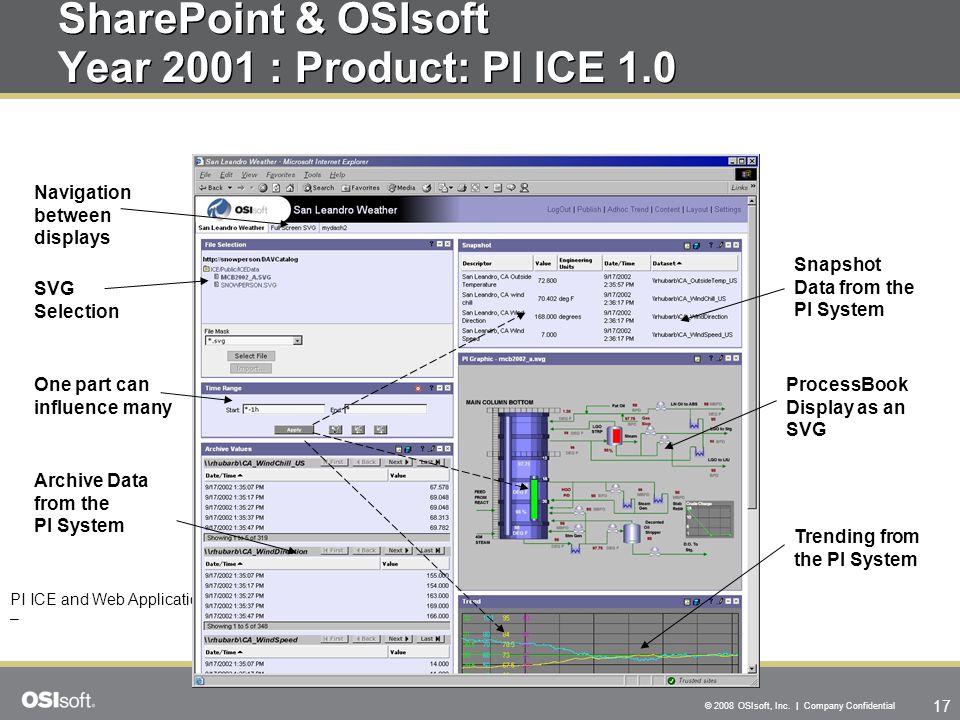Go to the IE Home page icon
The height and width of the screenshot is (720, 960).
click(x=290, y=188)
